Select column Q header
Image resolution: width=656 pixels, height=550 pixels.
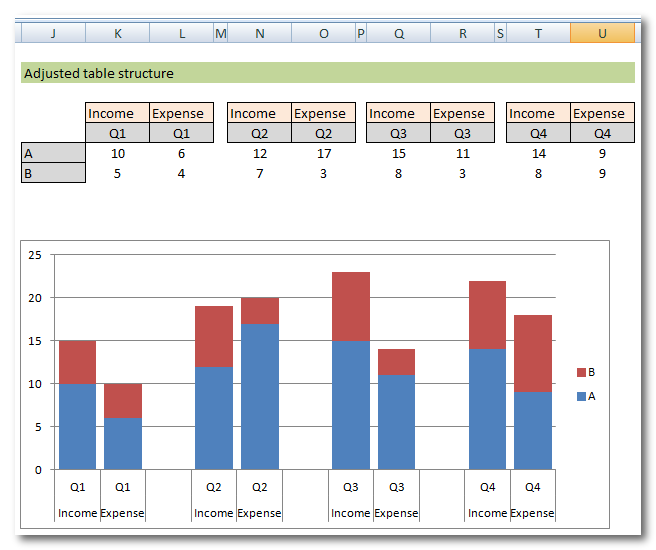pos(399,34)
